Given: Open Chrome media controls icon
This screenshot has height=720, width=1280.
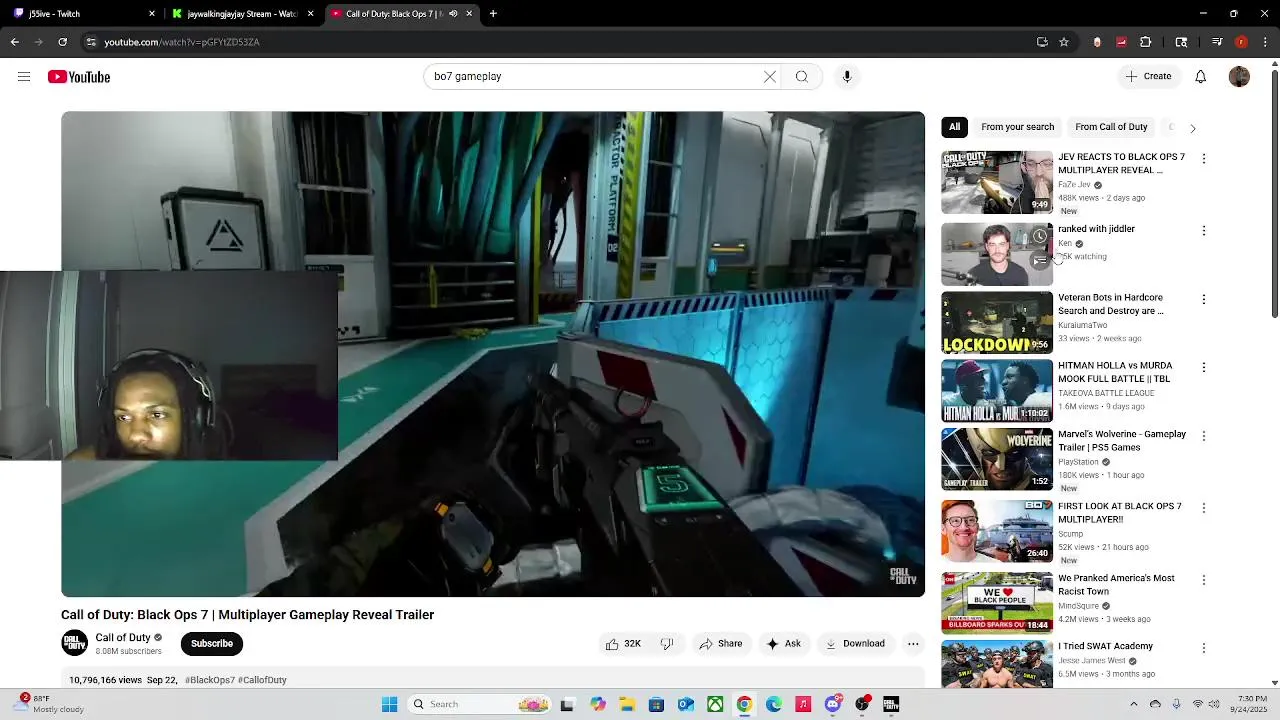Looking at the screenshot, I should pos(1217,42).
